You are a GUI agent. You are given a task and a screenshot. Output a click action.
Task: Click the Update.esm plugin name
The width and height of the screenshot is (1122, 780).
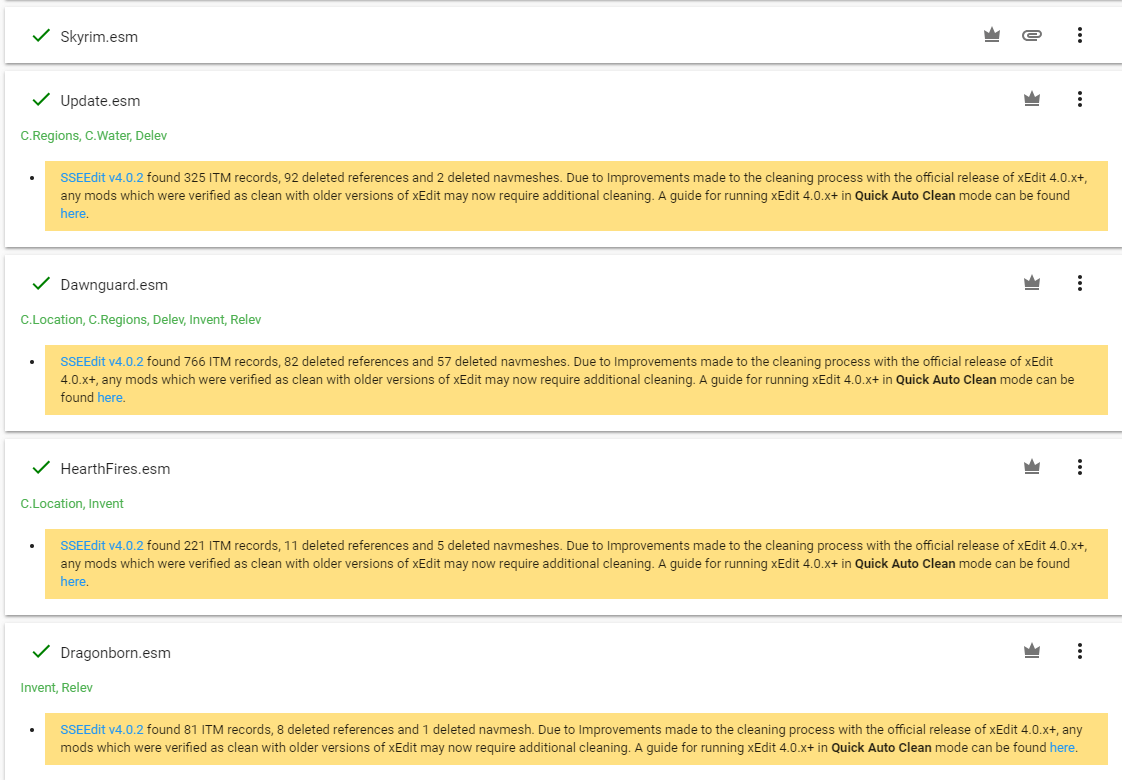tap(100, 101)
